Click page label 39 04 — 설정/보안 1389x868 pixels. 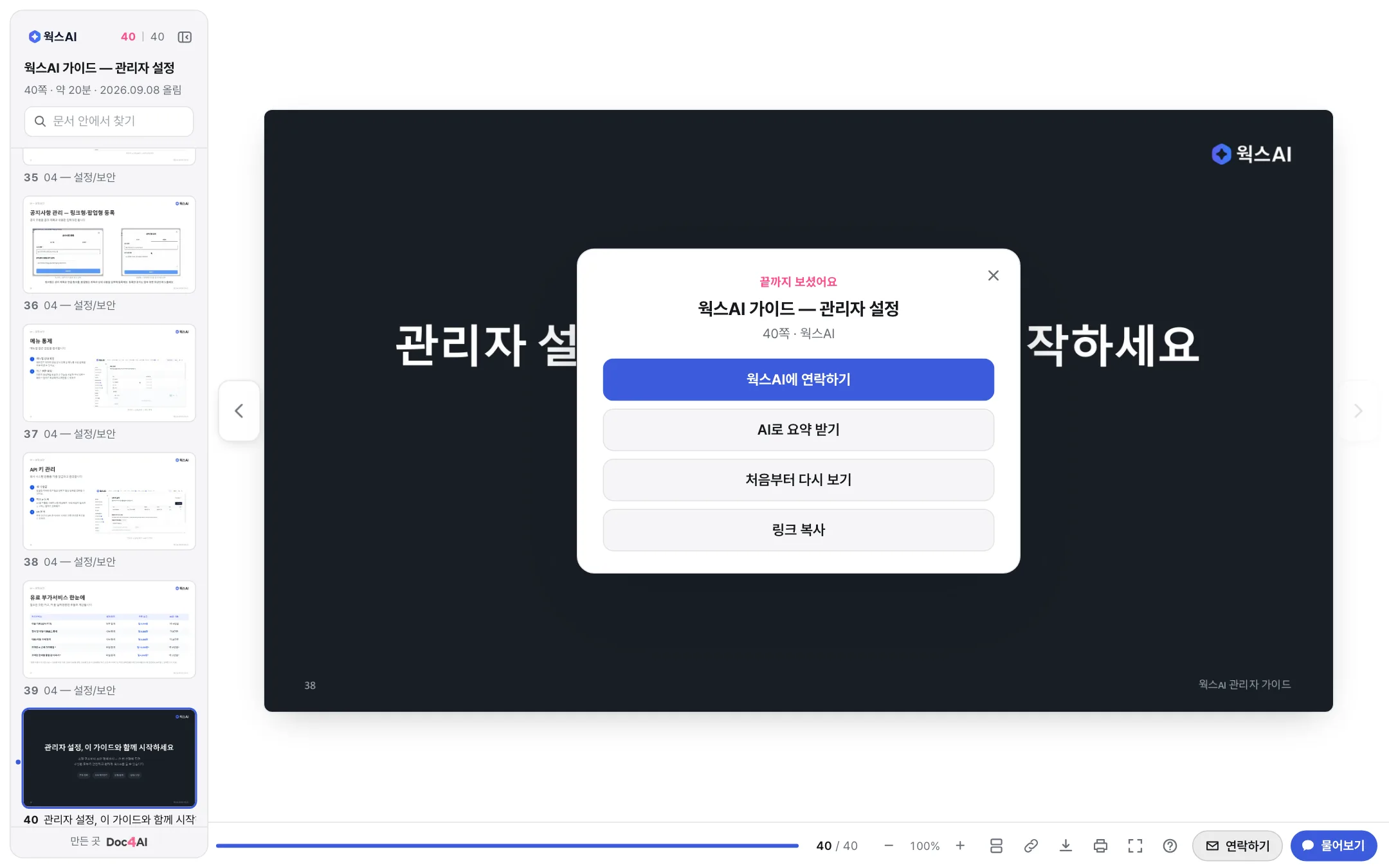(x=70, y=691)
